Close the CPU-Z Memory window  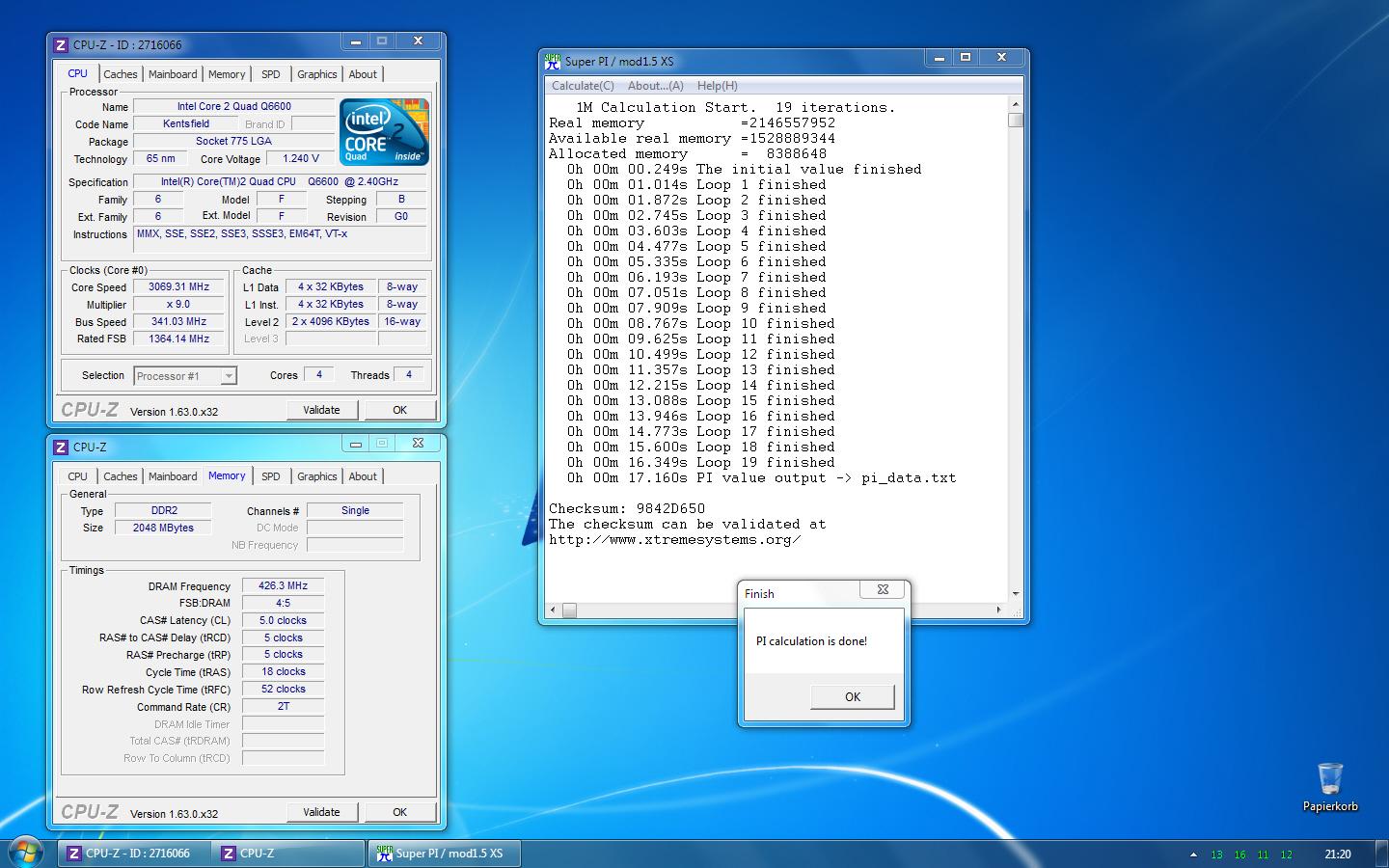click(418, 444)
